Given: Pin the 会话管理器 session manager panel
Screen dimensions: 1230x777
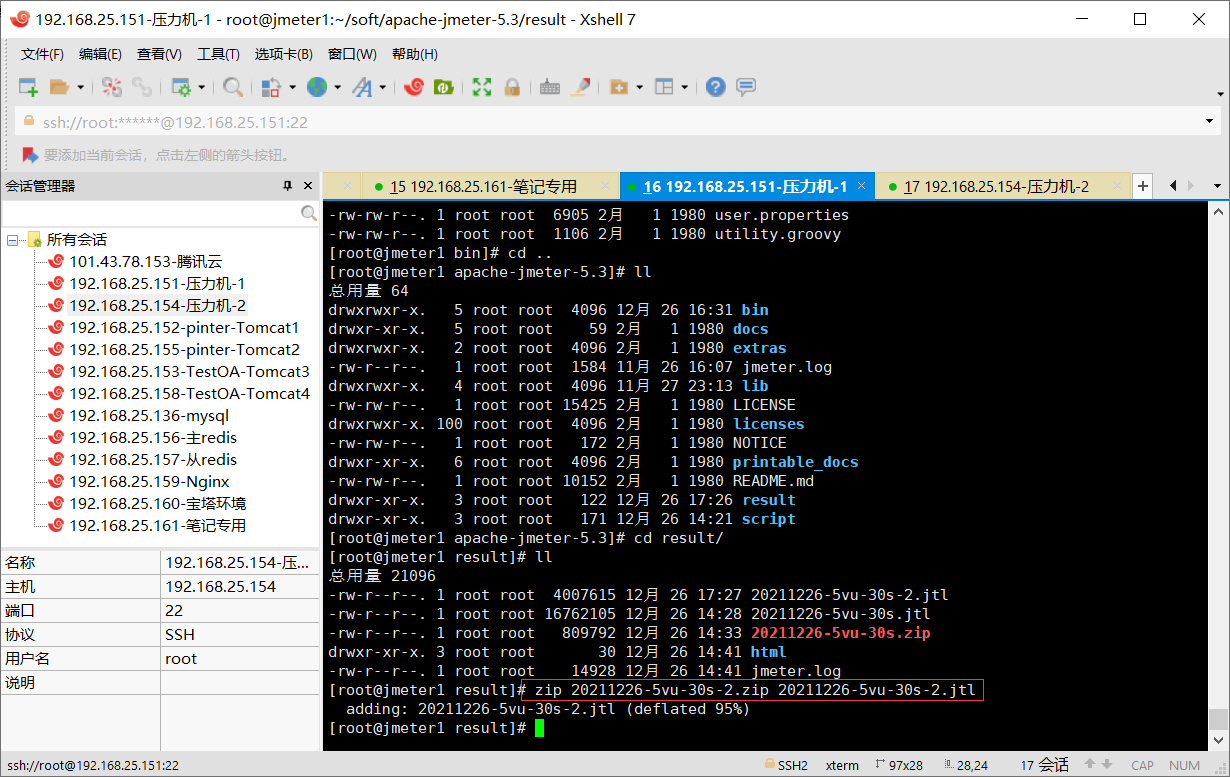Looking at the screenshot, I should pyautogui.click(x=287, y=186).
